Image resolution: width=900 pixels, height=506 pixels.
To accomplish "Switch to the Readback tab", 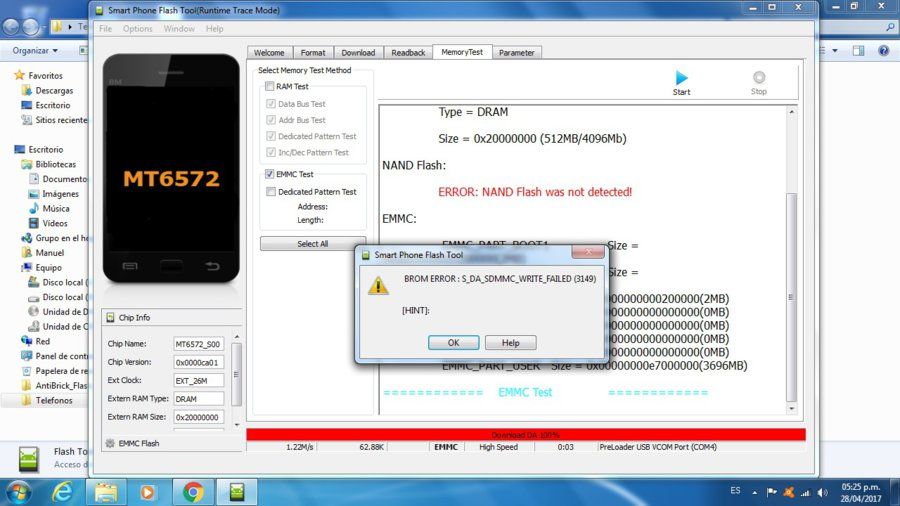I will [408, 52].
